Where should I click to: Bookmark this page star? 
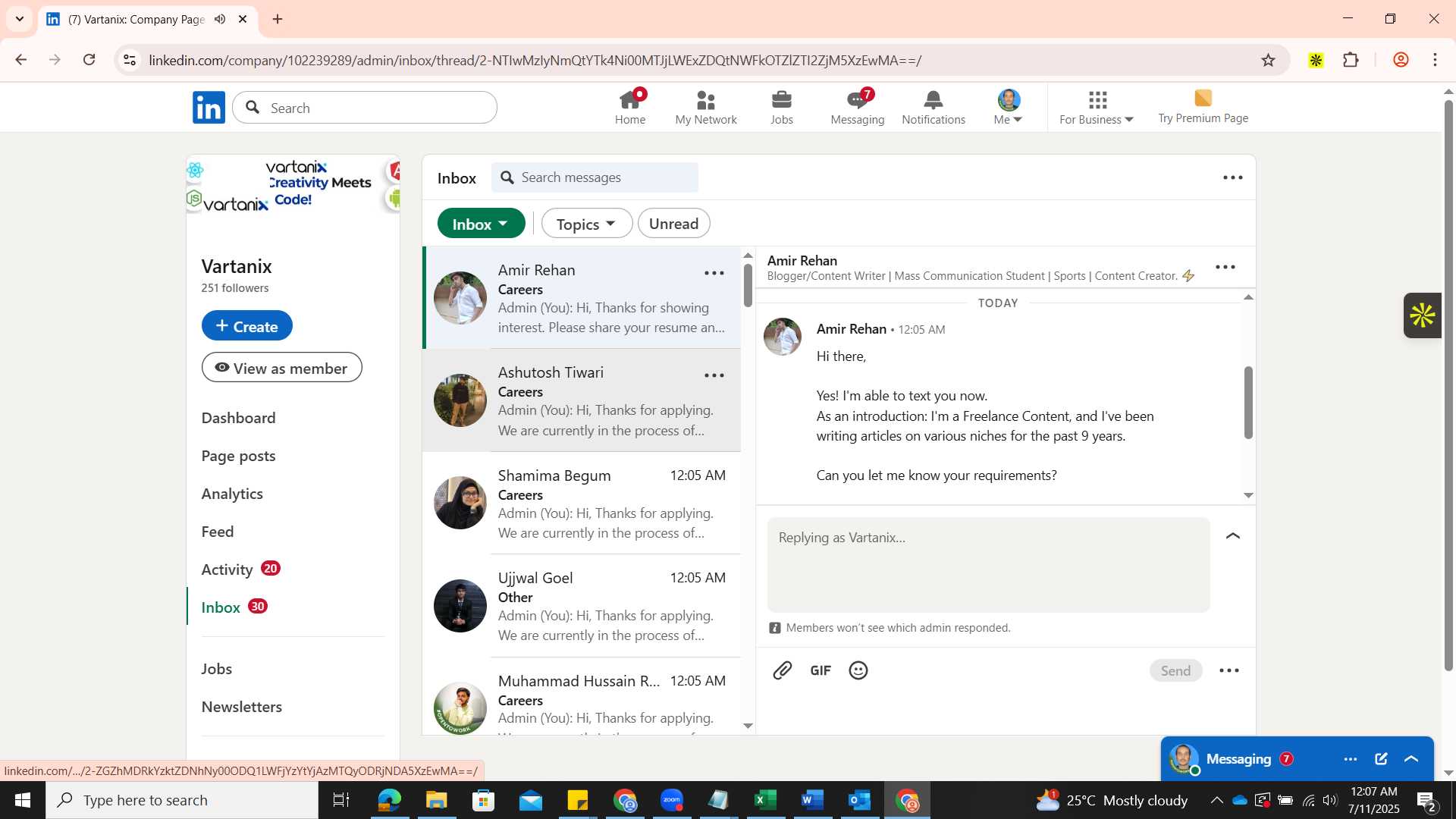tap(1268, 60)
